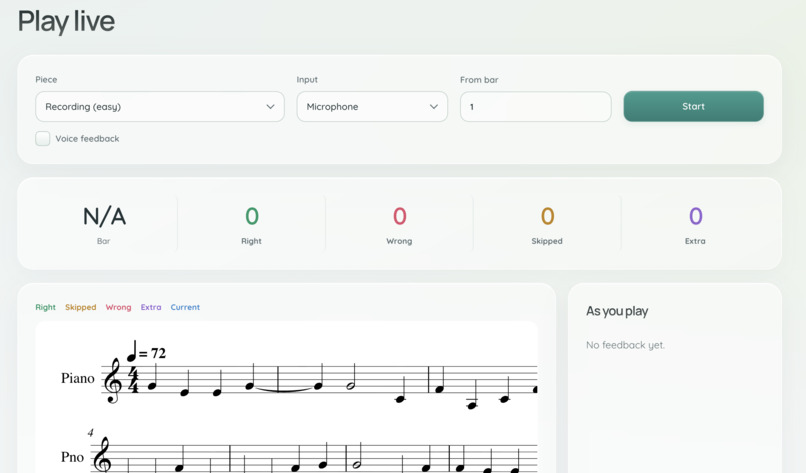Click the Skipped count value 0

pyautogui.click(x=547, y=216)
